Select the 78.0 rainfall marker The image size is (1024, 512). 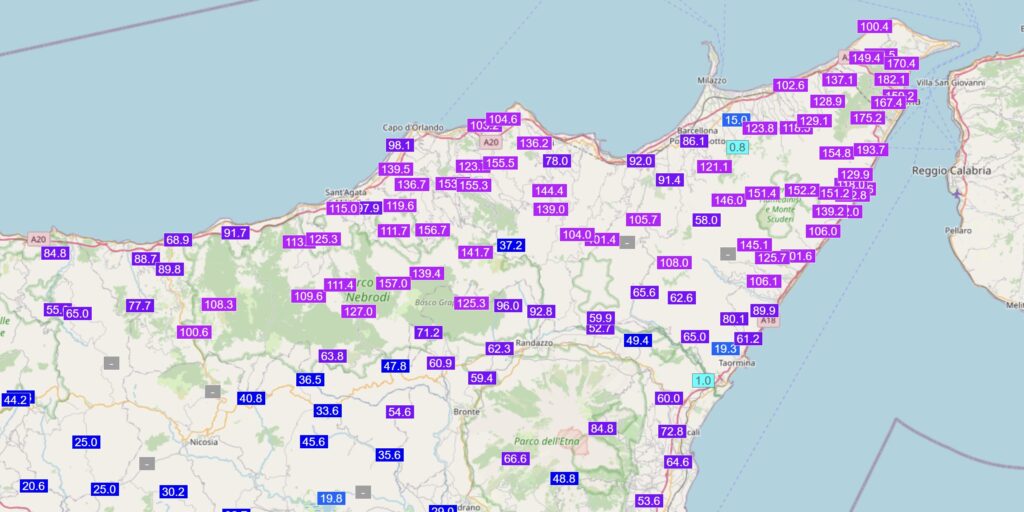(557, 161)
